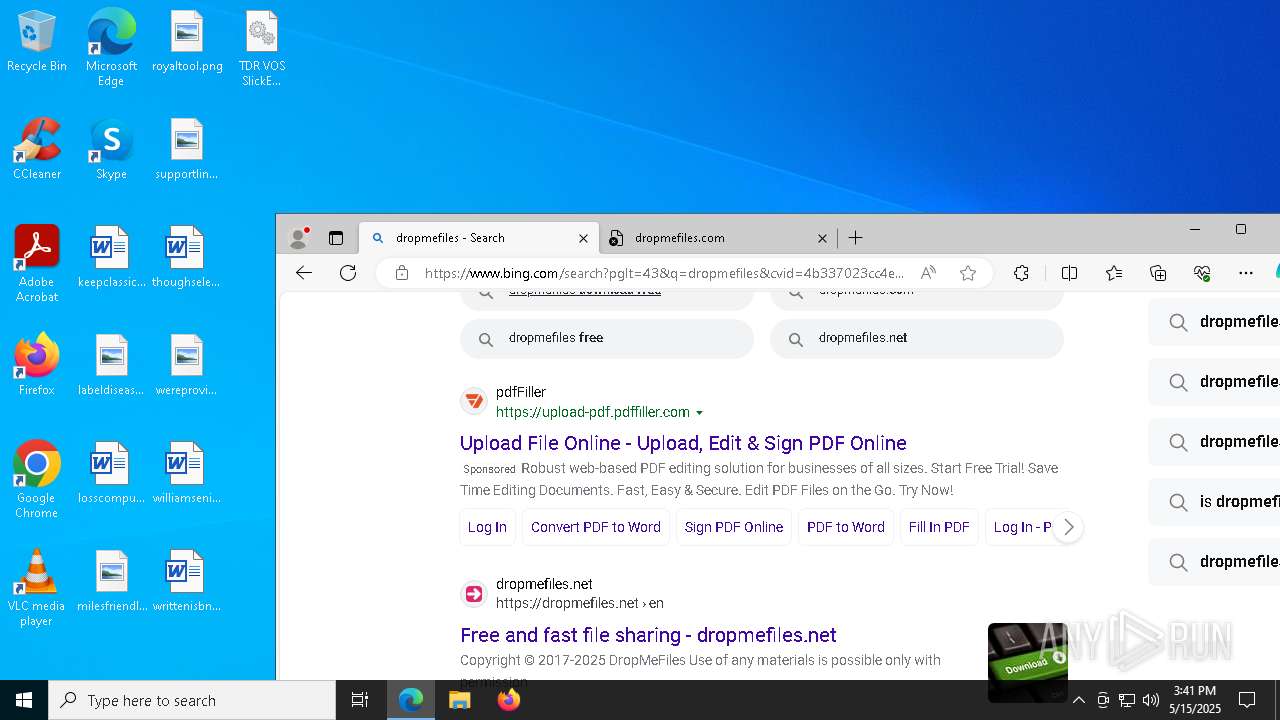Switch to dropmefiles - Search tab
Viewport: 1280px width, 720px height.
point(480,238)
